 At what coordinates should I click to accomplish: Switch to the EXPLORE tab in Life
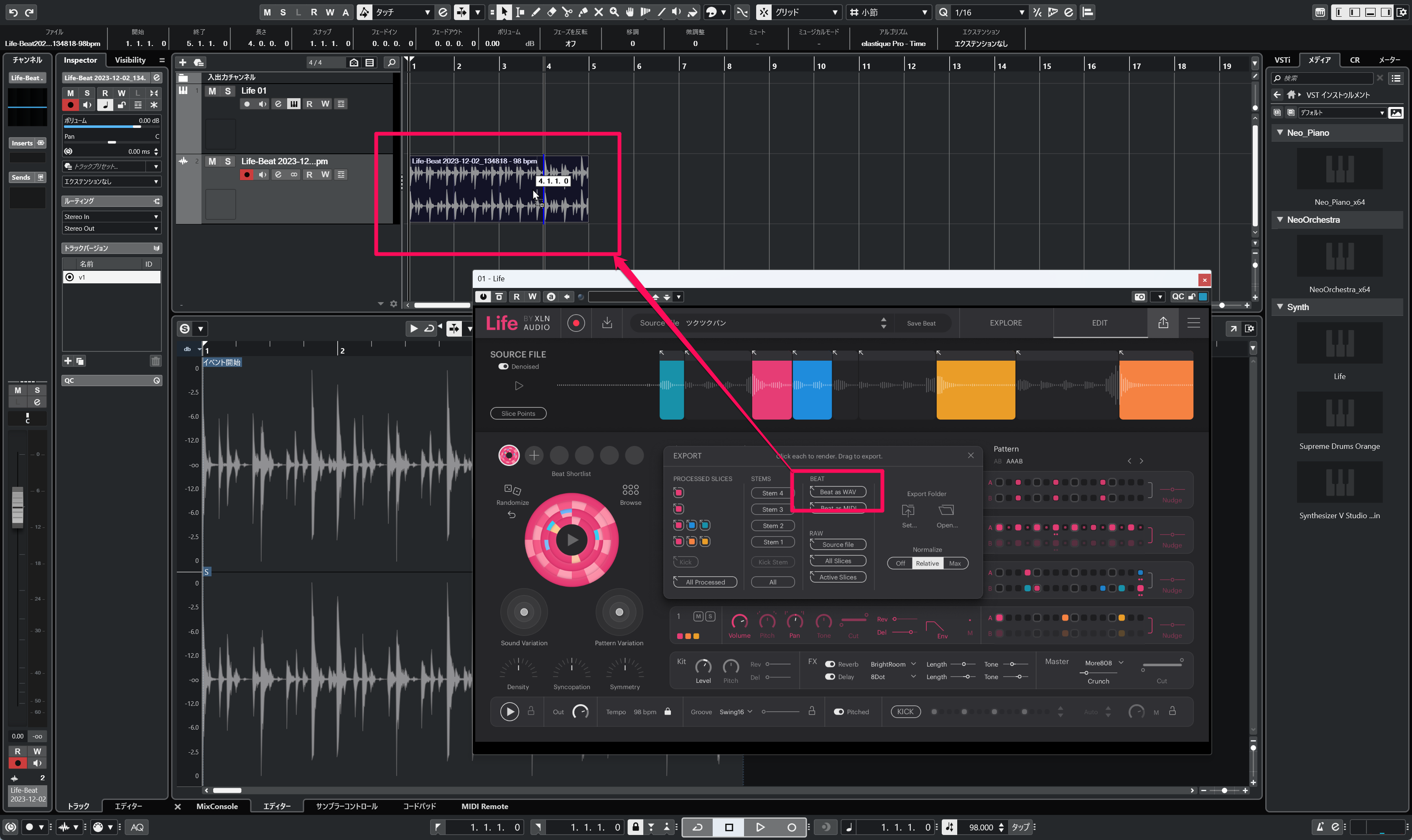pyautogui.click(x=1006, y=323)
